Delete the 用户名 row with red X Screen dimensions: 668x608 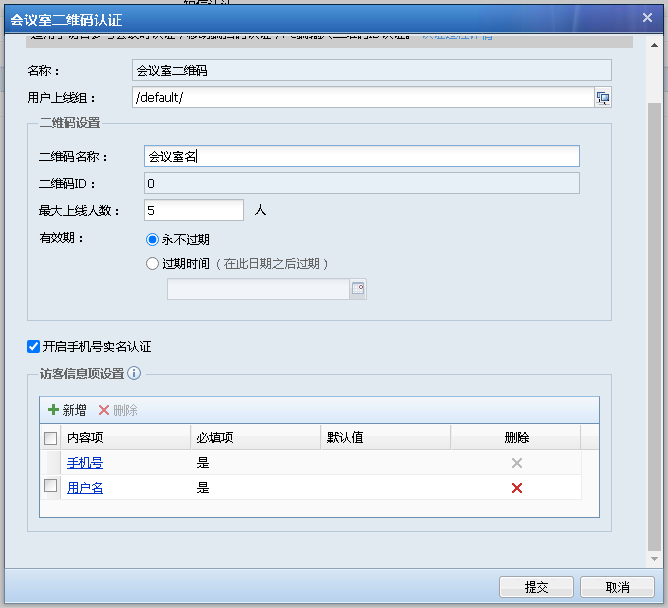(516, 488)
